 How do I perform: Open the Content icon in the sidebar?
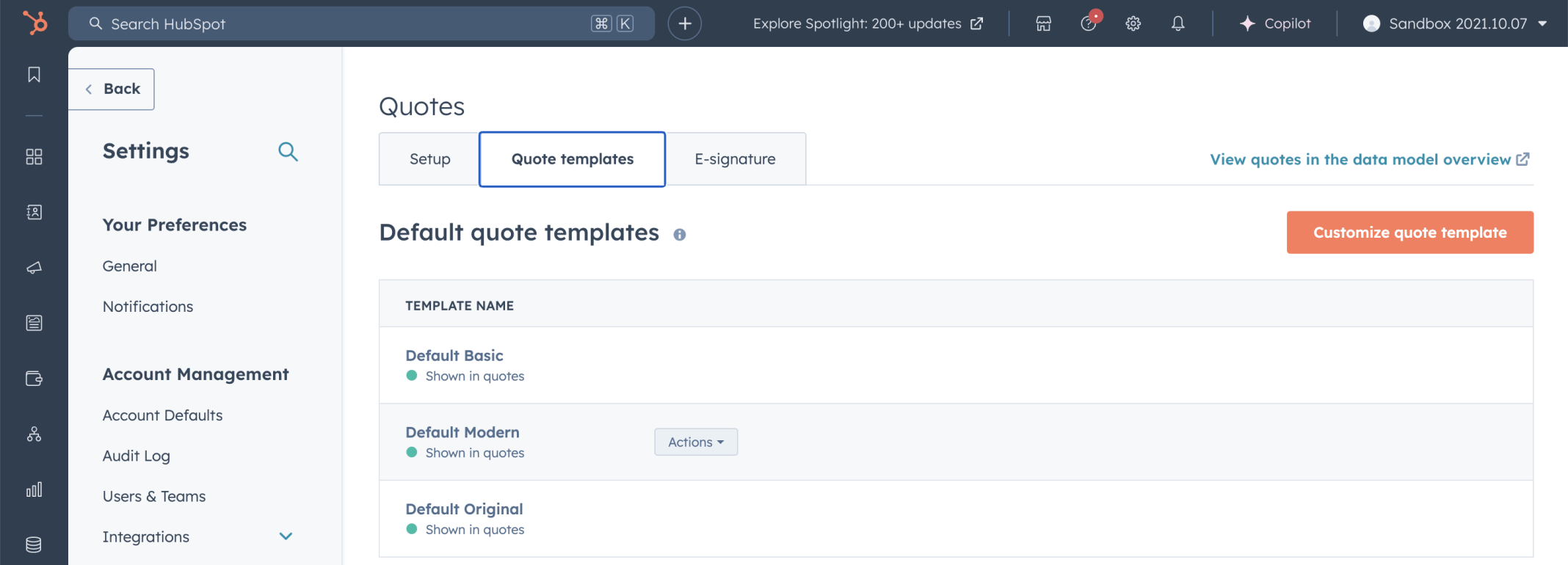pos(34,323)
